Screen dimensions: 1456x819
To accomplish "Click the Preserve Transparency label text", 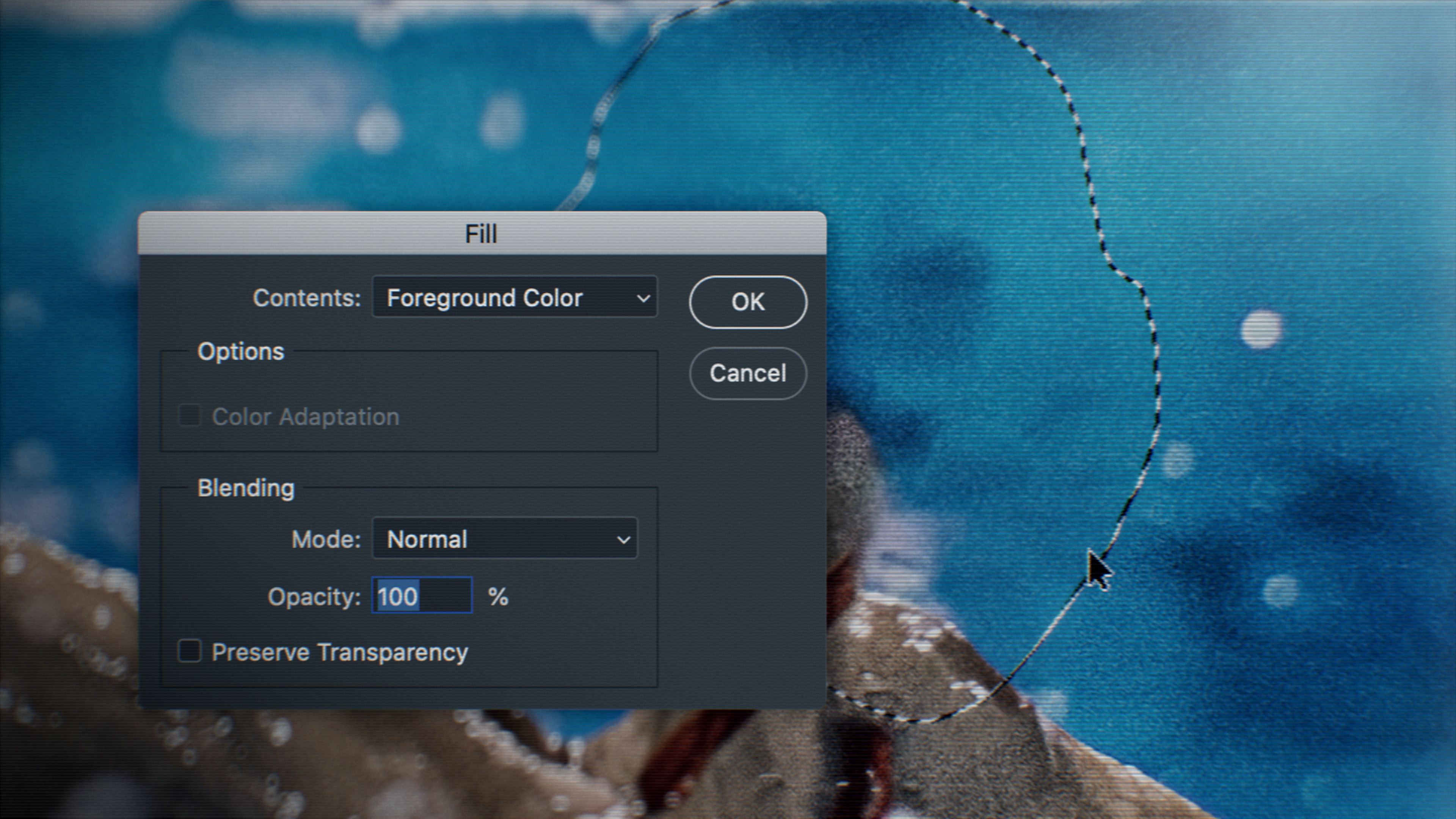I will point(340,652).
